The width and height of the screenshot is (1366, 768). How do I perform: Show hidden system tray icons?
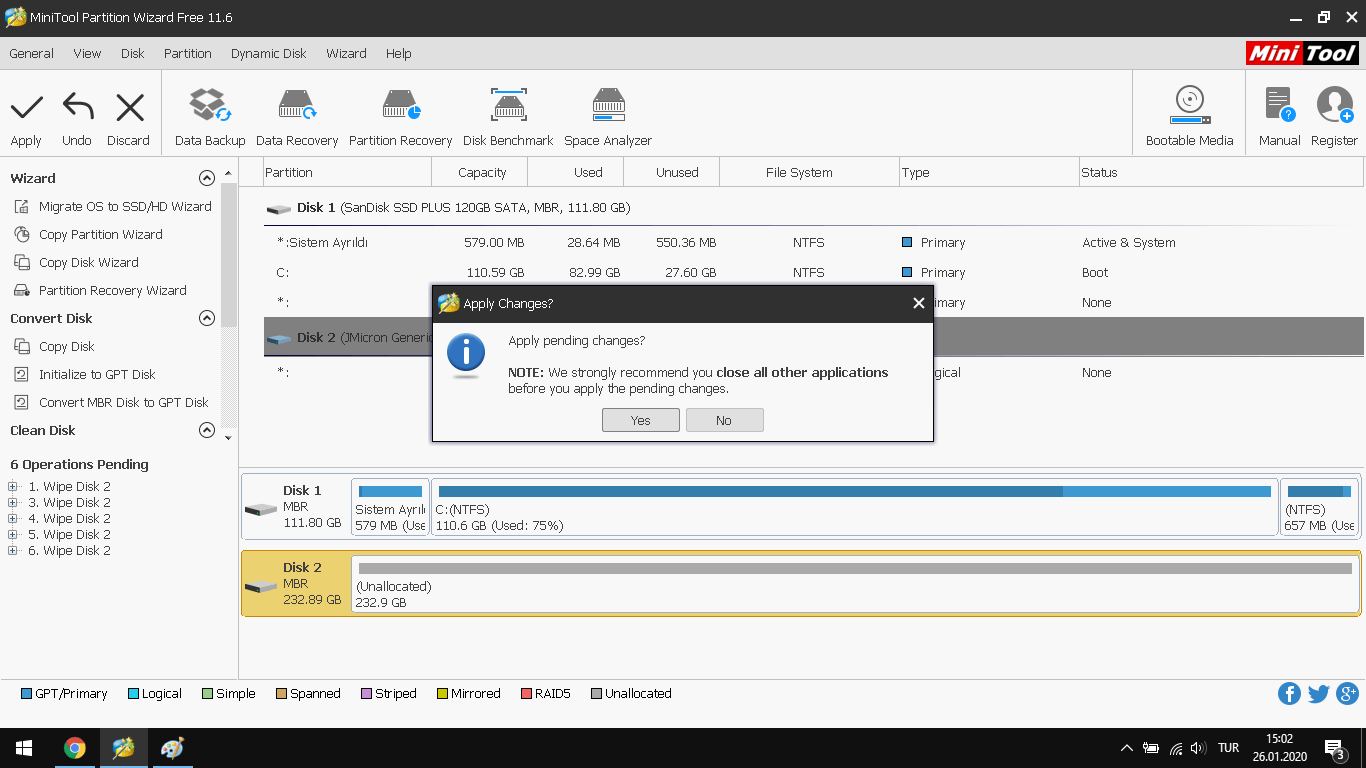click(1127, 748)
